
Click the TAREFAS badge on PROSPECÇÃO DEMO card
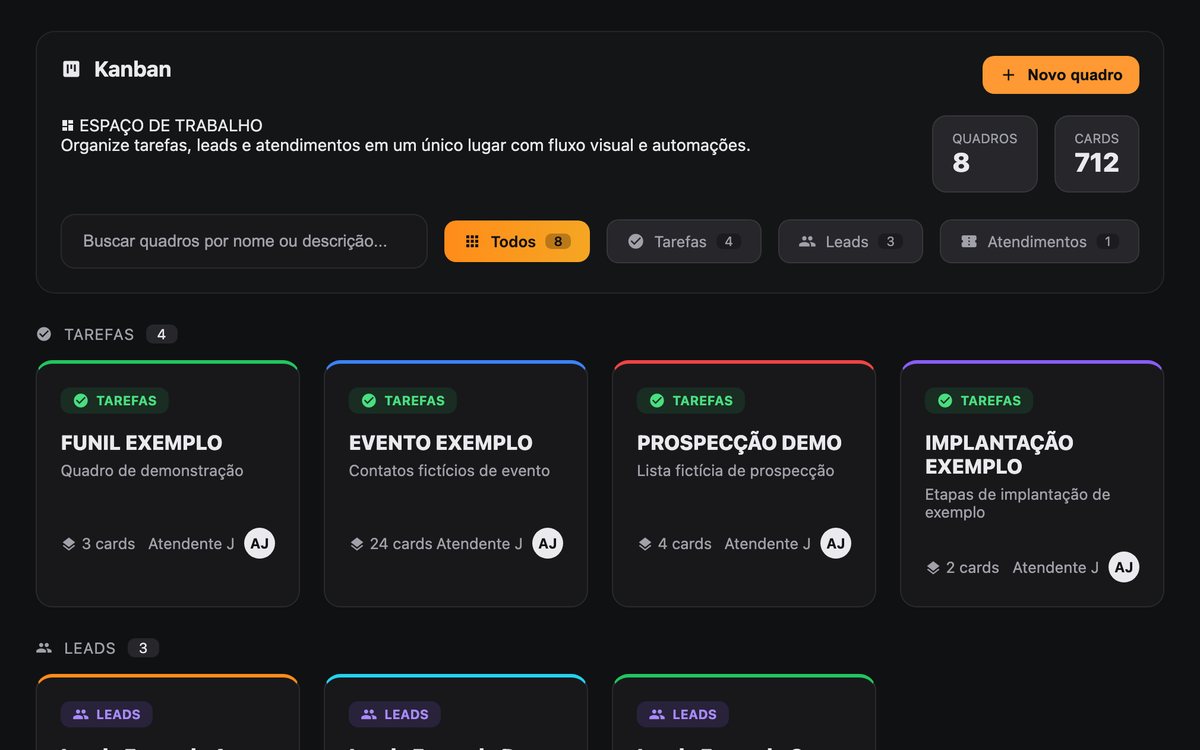click(x=691, y=400)
